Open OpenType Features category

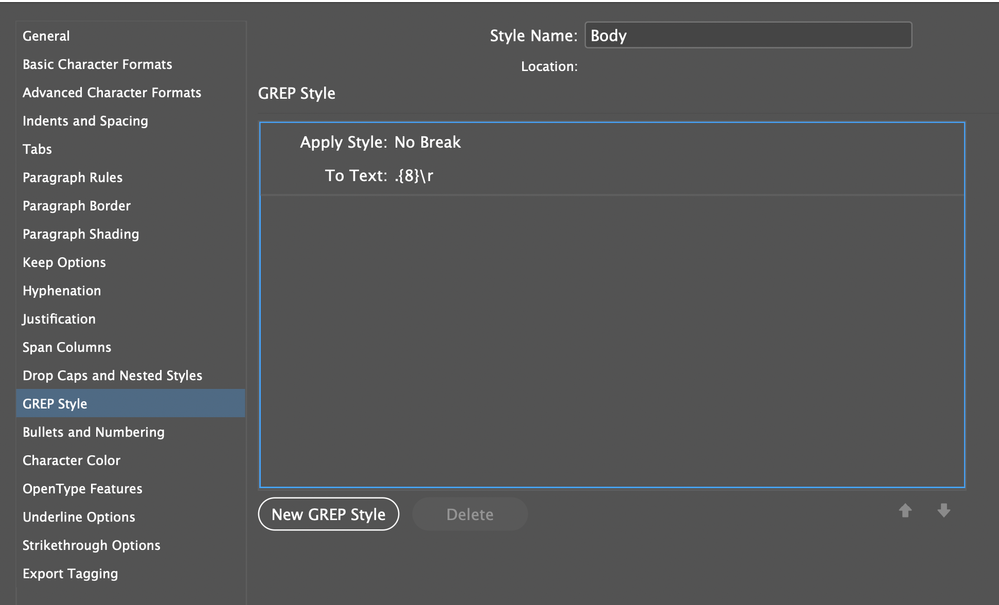(x=131, y=488)
